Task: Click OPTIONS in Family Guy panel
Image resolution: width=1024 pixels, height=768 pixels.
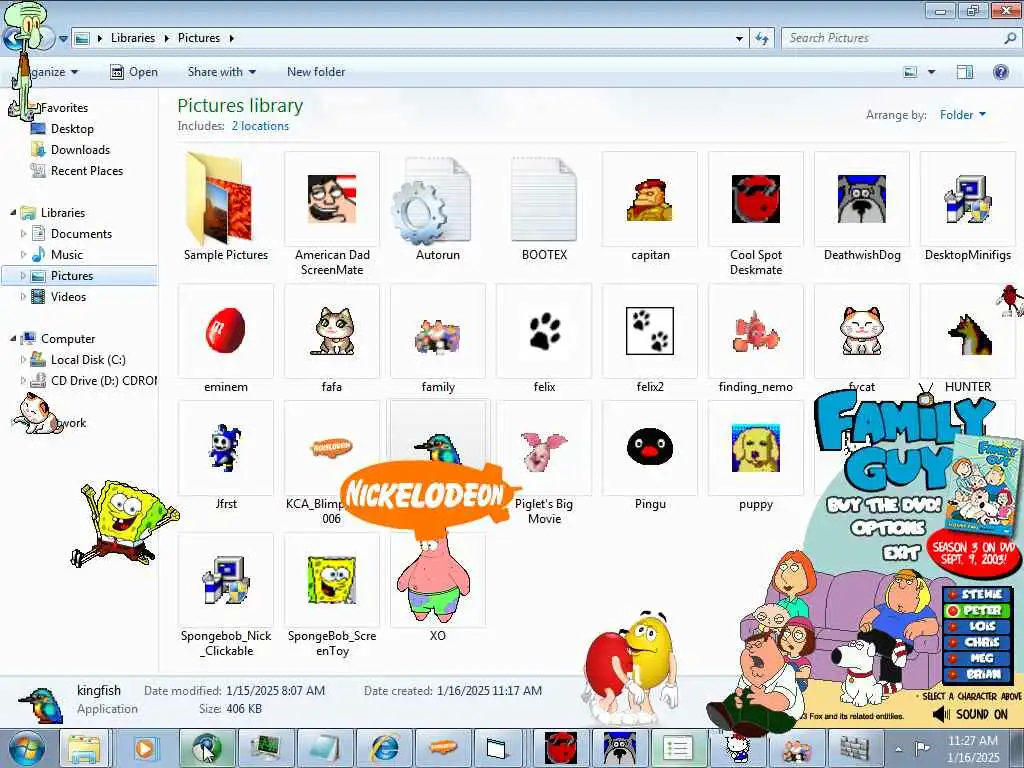Action: pos(888,528)
